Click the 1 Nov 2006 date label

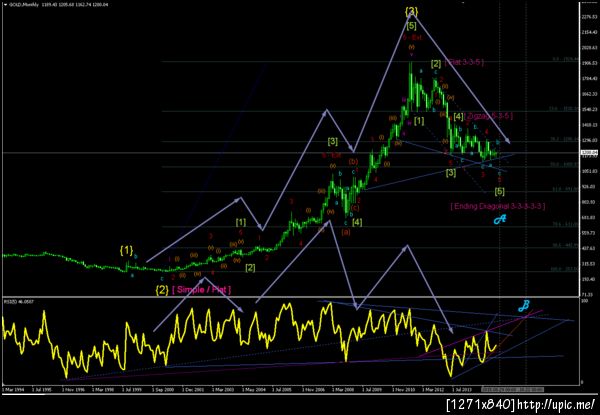coord(314,389)
